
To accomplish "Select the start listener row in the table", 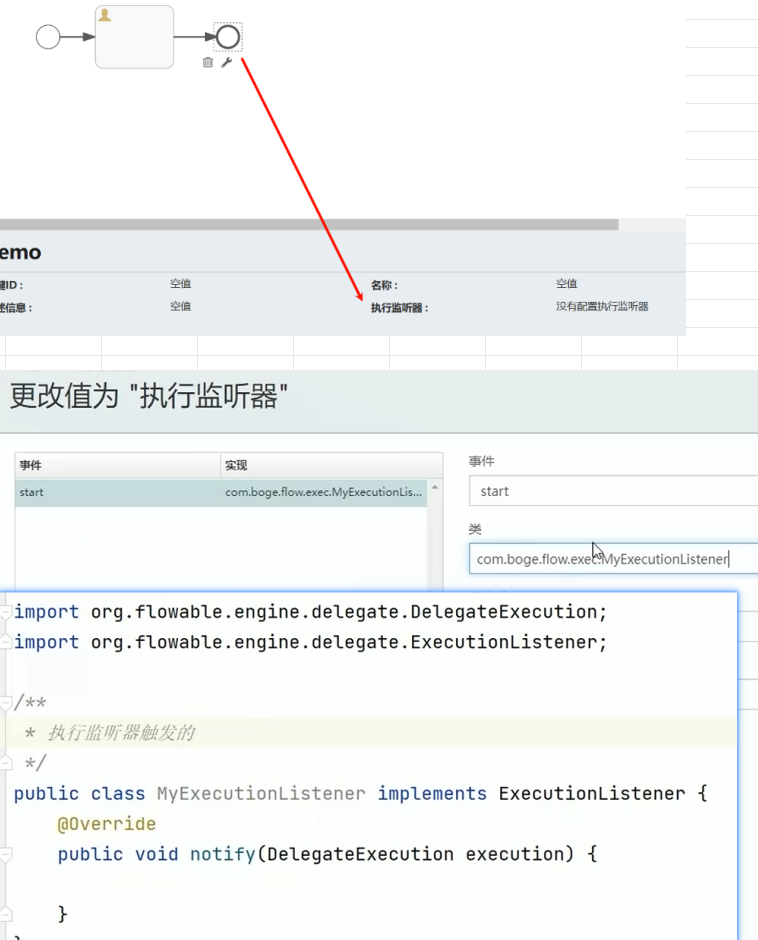I will pyautogui.click(x=221, y=492).
